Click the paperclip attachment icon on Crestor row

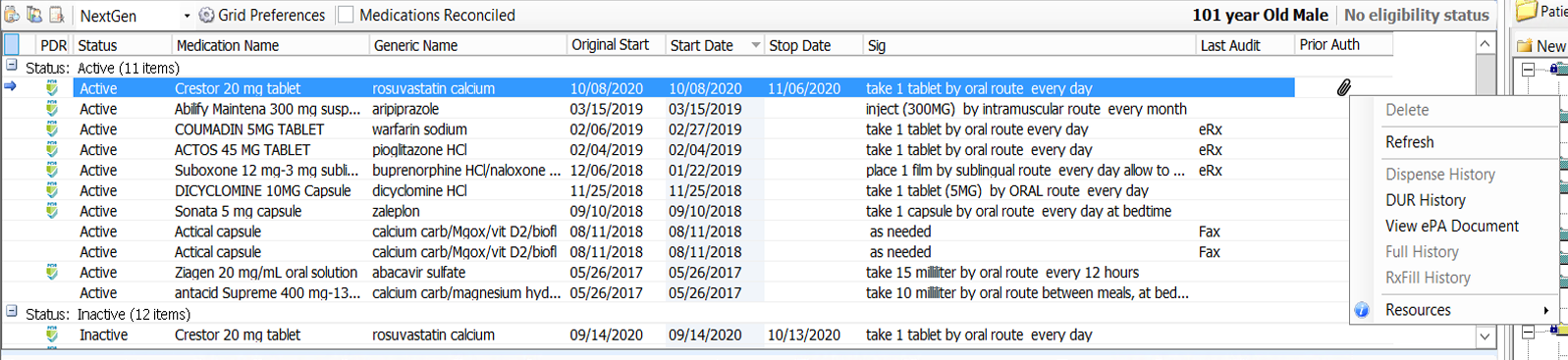(x=1343, y=87)
